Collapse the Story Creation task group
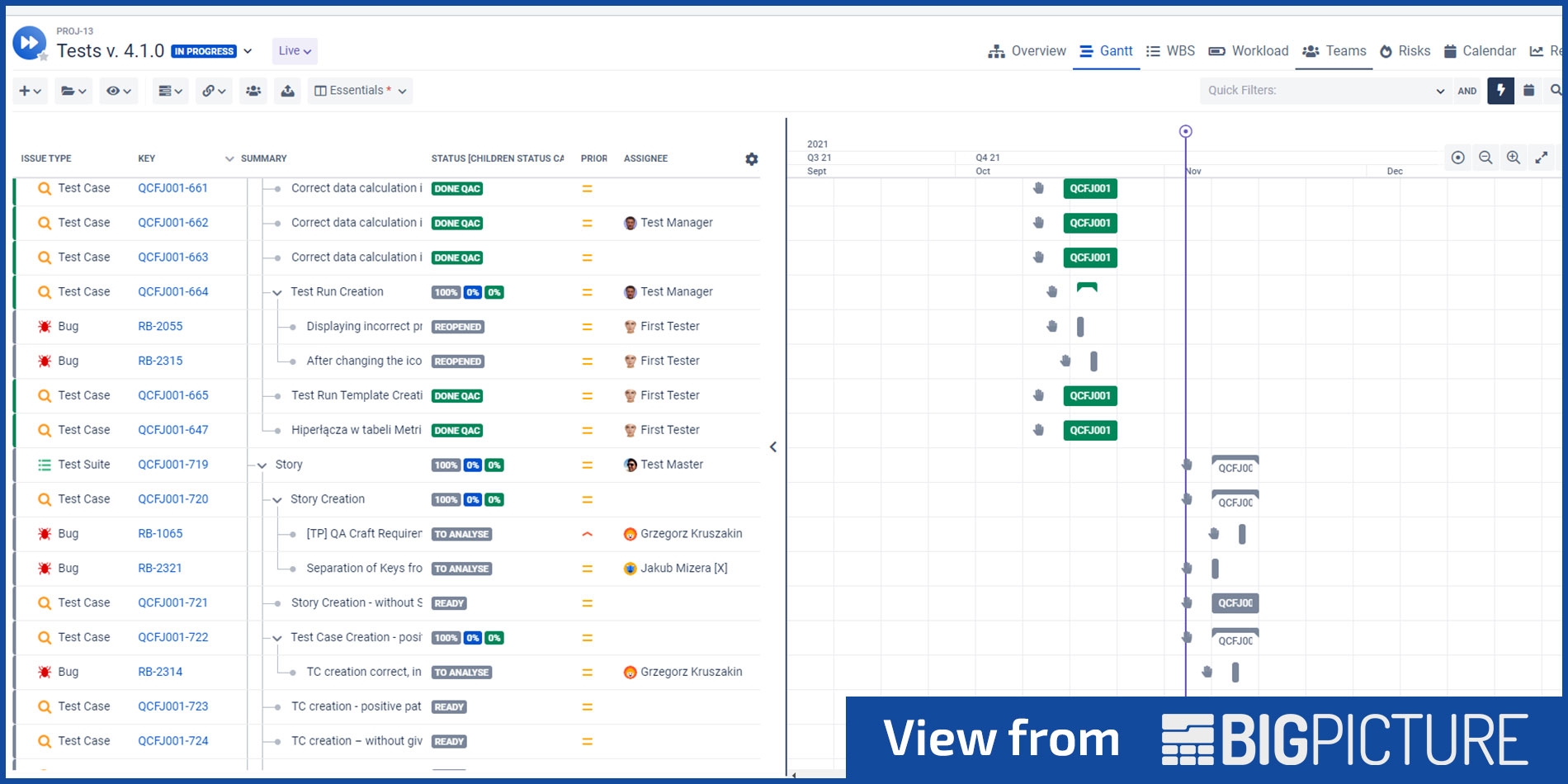1568x784 pixels. point(278,499)
